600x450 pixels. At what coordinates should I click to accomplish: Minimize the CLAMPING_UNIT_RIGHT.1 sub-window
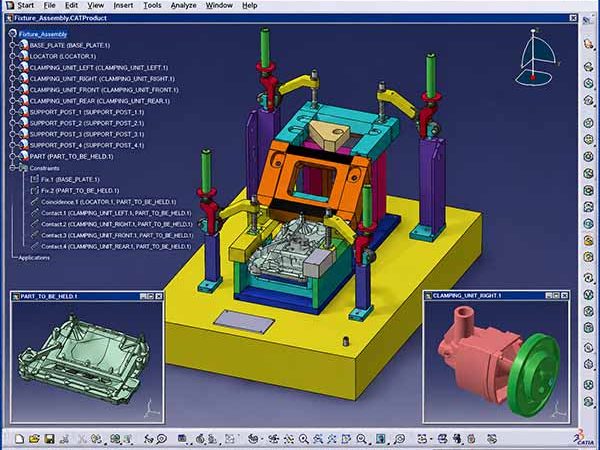549,295
